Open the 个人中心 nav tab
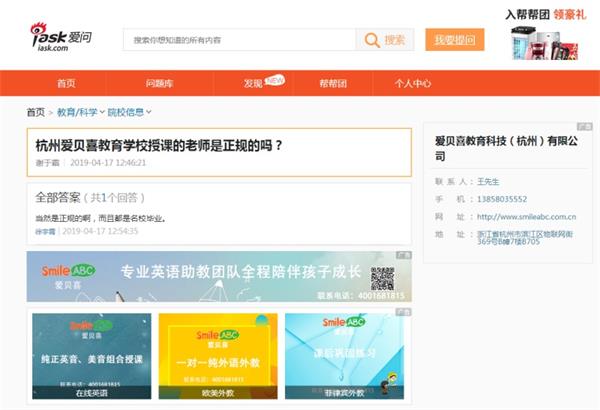600x410 pixels. [x=412, y=83]
